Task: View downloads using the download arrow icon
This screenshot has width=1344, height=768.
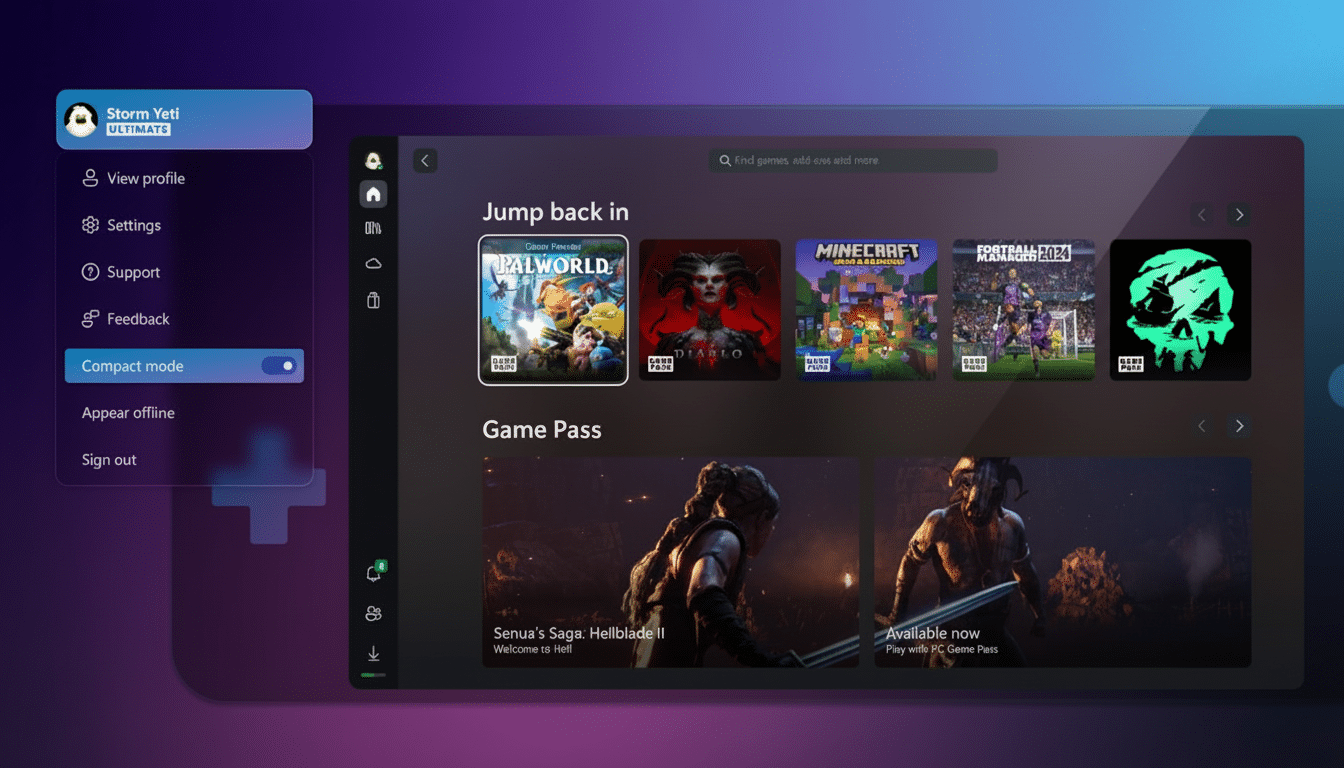Action: [x=373, y=653]
